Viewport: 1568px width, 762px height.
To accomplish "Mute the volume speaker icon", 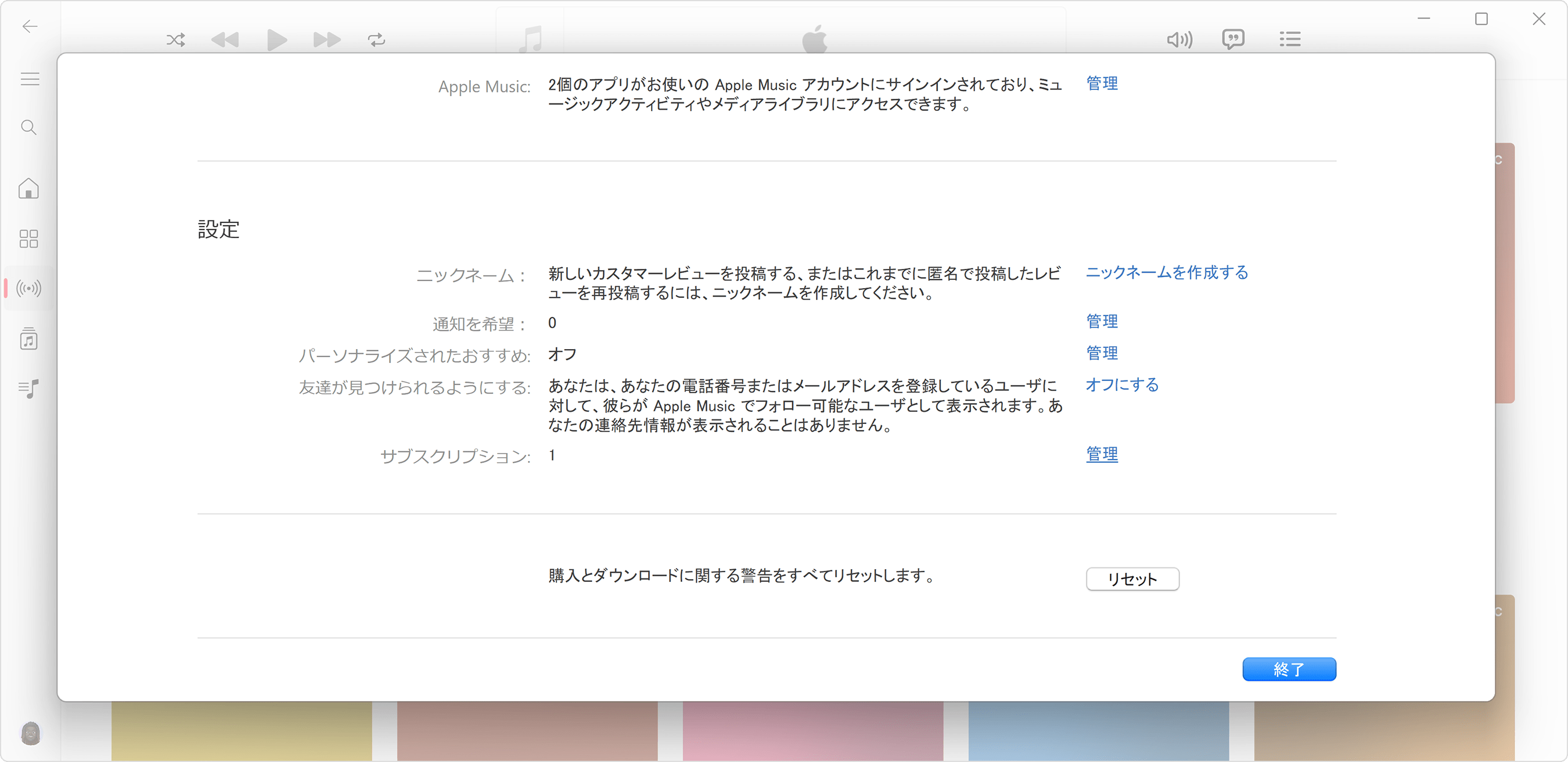I will click(1179, 39).
